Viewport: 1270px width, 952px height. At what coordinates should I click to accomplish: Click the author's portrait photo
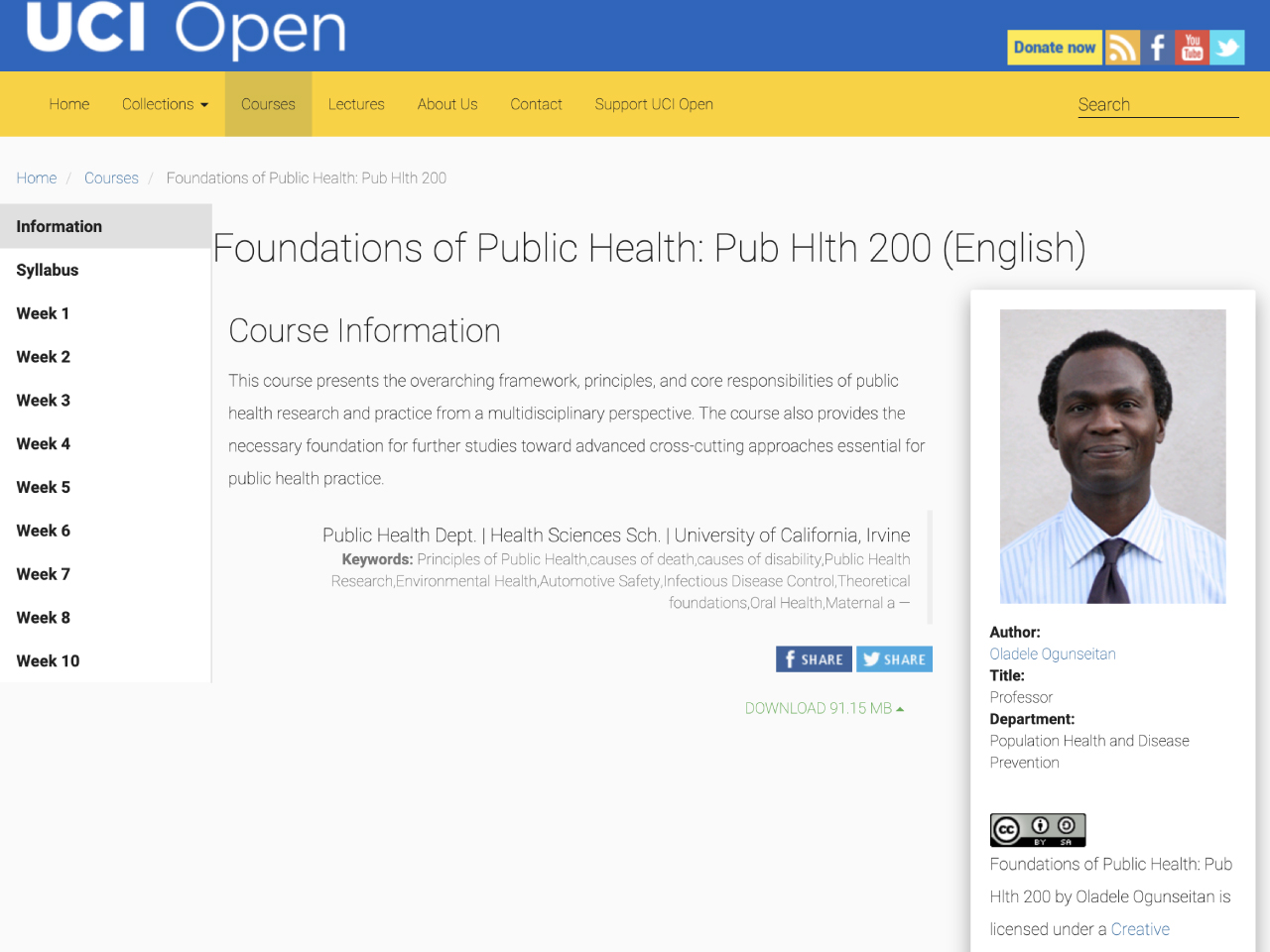click(1113, 456)
